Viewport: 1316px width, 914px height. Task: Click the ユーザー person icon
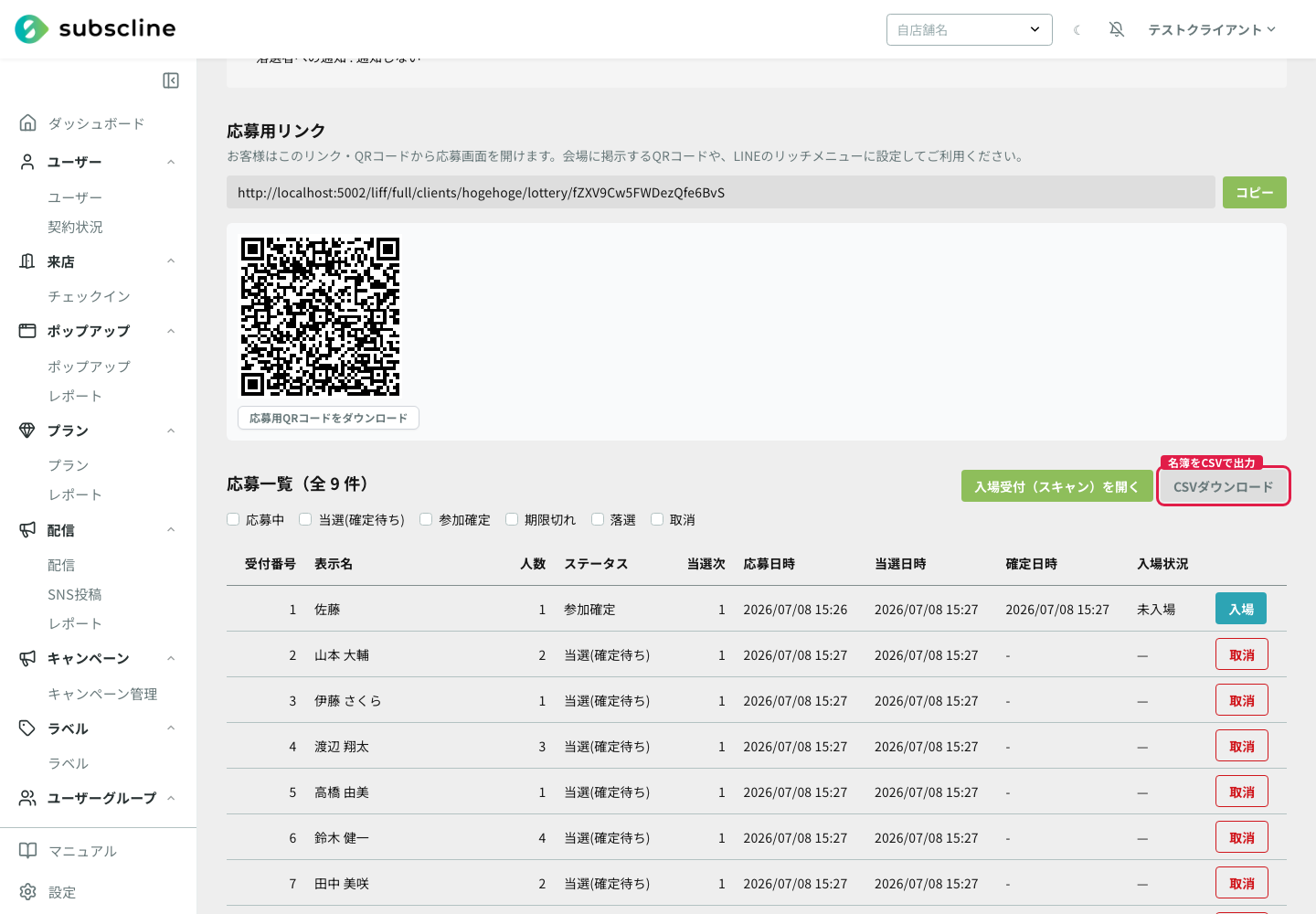28,162
